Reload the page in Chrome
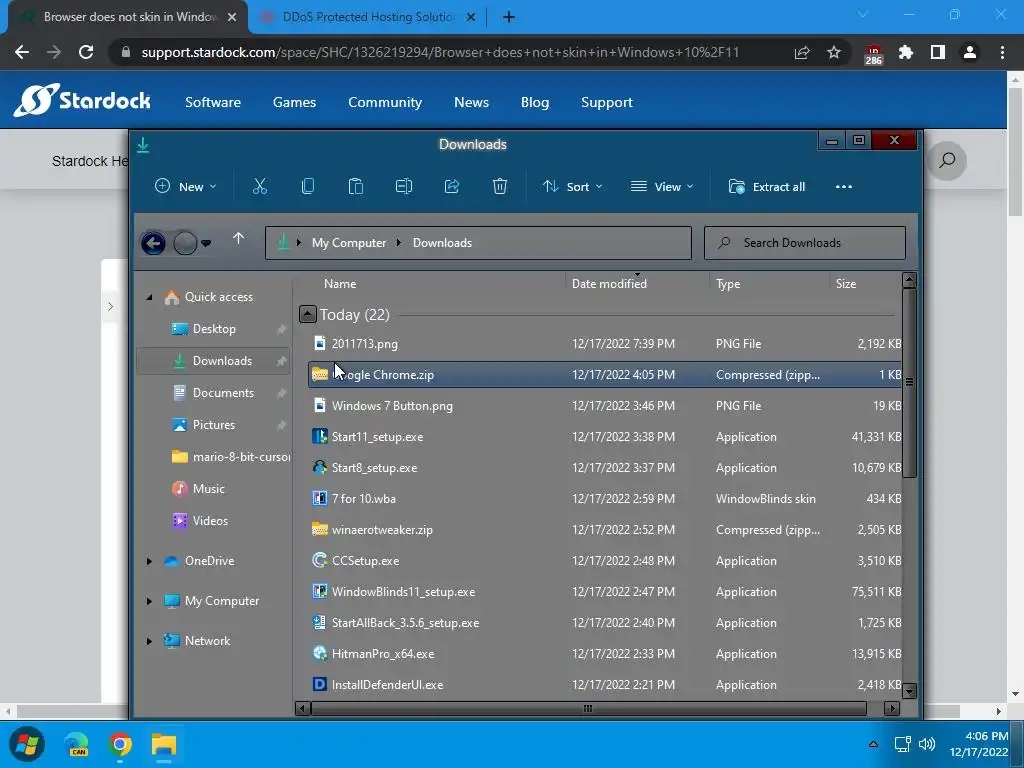Screen dimensions: 1024x768 tap(86, 52)
